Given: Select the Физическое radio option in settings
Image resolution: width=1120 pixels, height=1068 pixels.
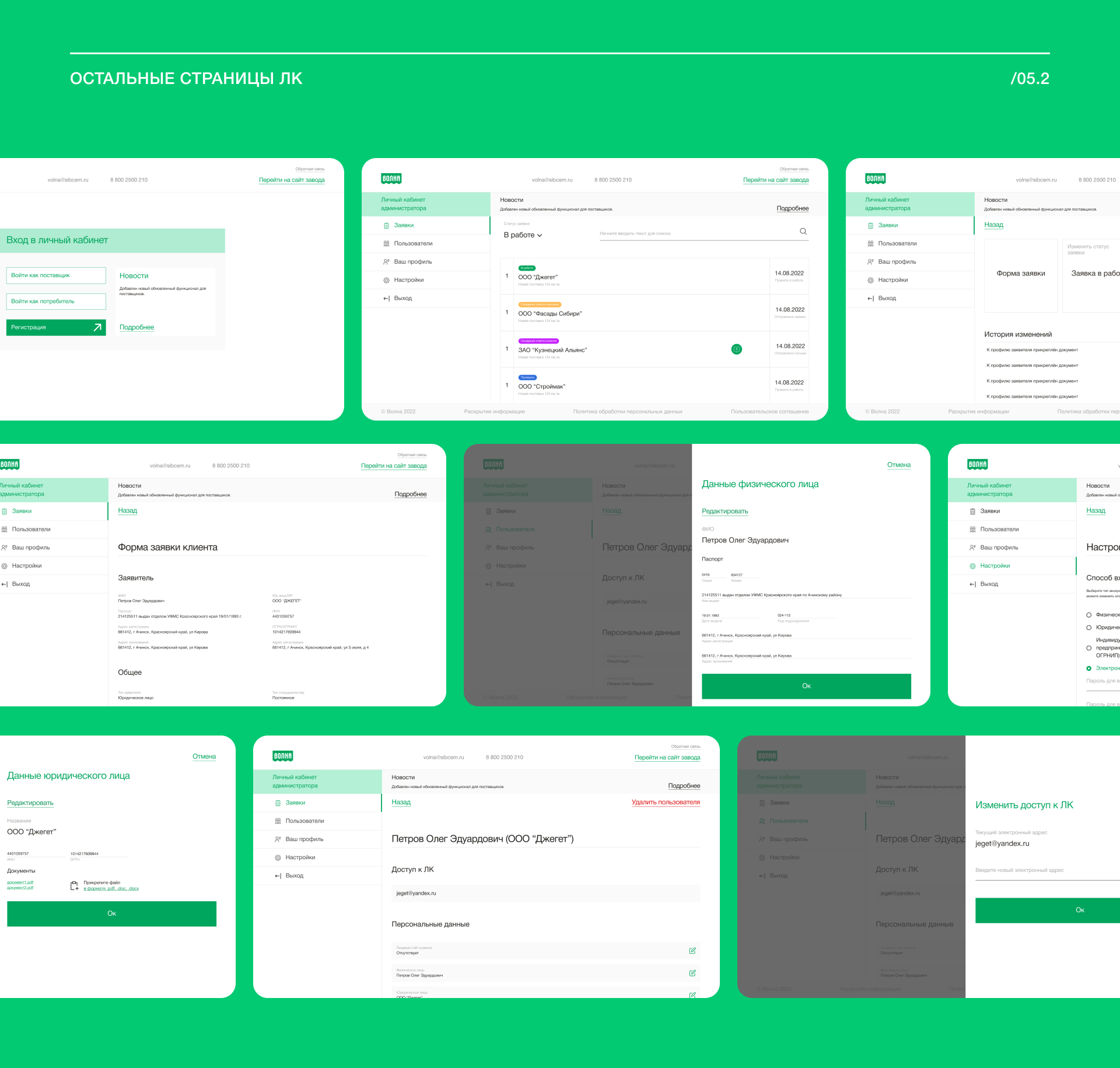Looking at the screenshot, I should 1088,615.
